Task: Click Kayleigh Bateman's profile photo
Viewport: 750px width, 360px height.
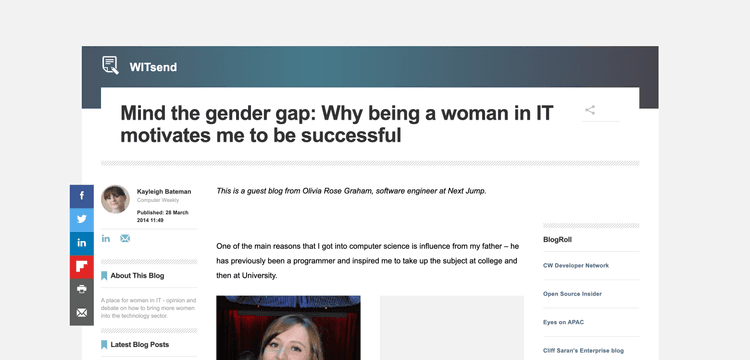Action: click(115, 199)
